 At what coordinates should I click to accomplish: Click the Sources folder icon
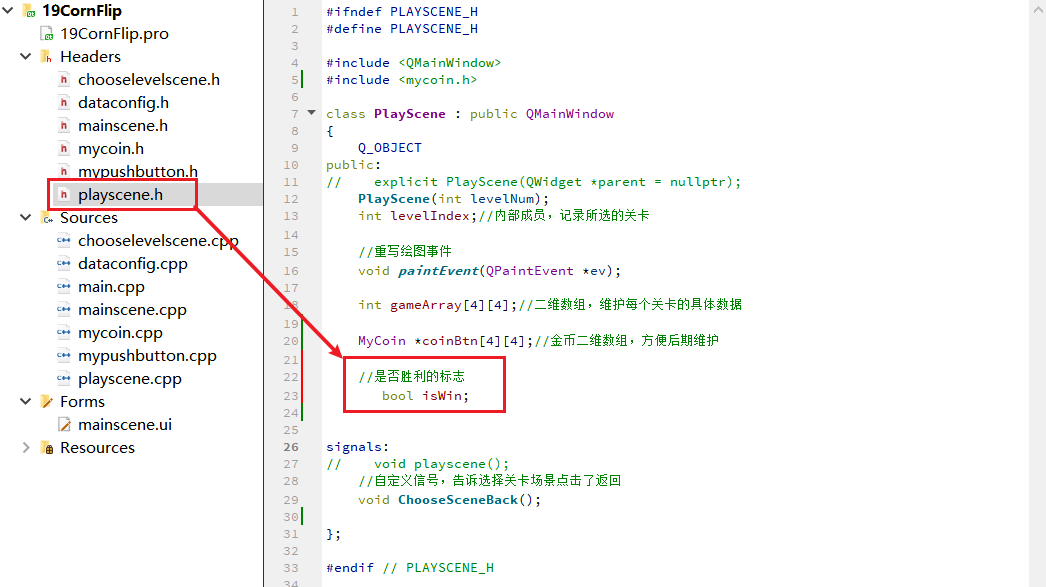click(47, 218)
